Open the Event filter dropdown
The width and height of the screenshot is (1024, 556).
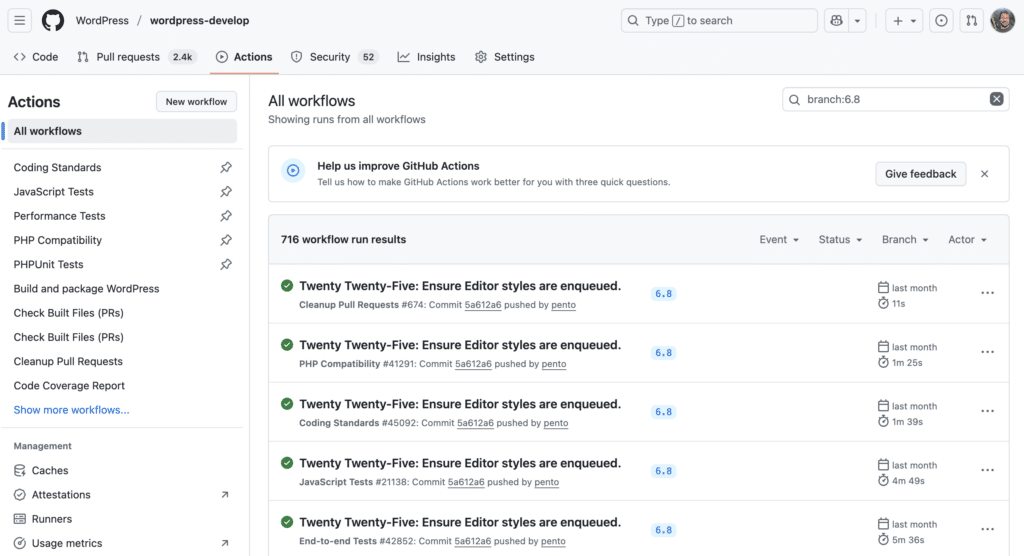[x=779, y=240]
